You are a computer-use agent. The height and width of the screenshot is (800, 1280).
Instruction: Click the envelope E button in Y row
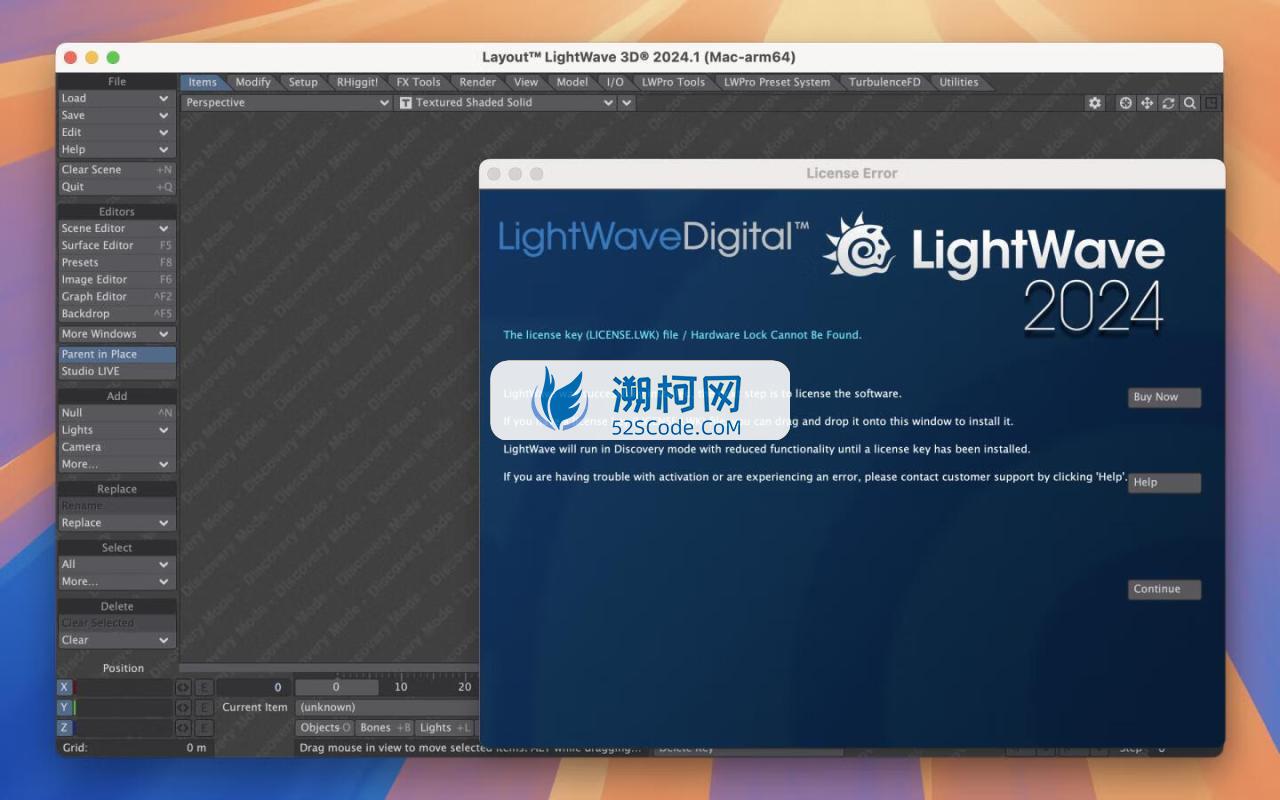point(203,707)
